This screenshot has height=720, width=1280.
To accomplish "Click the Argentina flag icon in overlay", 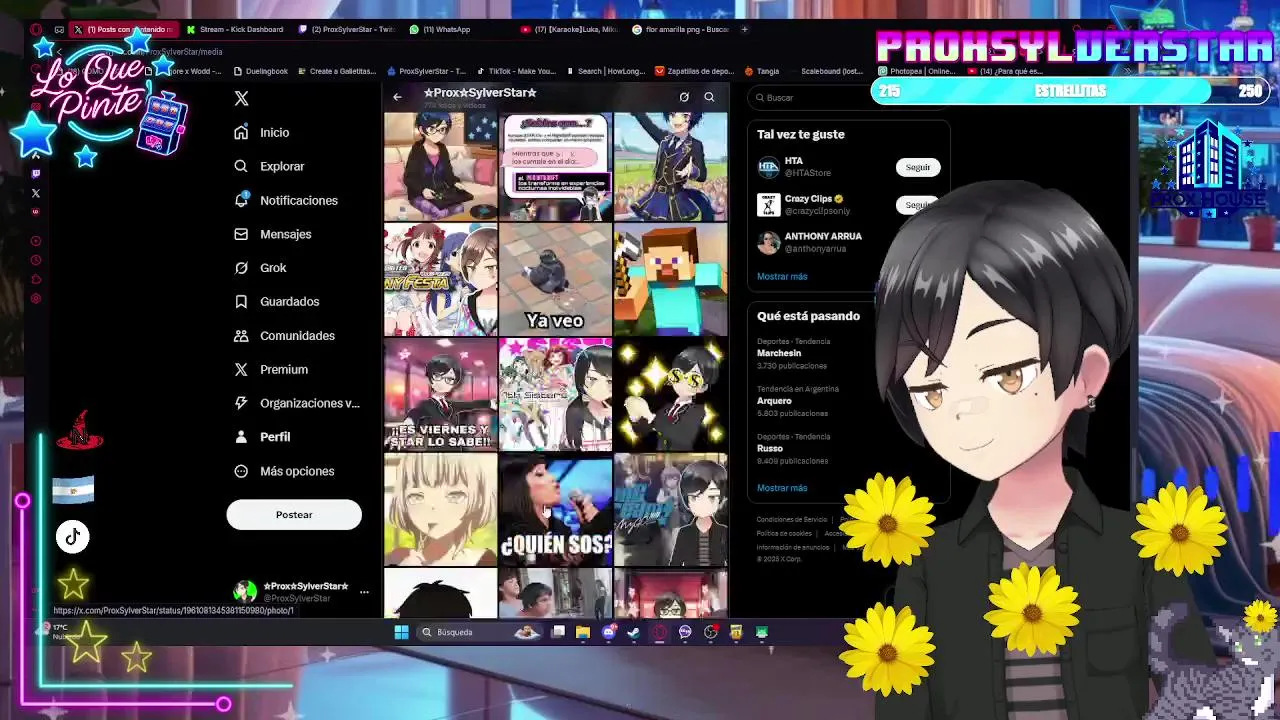I will pyautogui.click(x=73, y=490).
